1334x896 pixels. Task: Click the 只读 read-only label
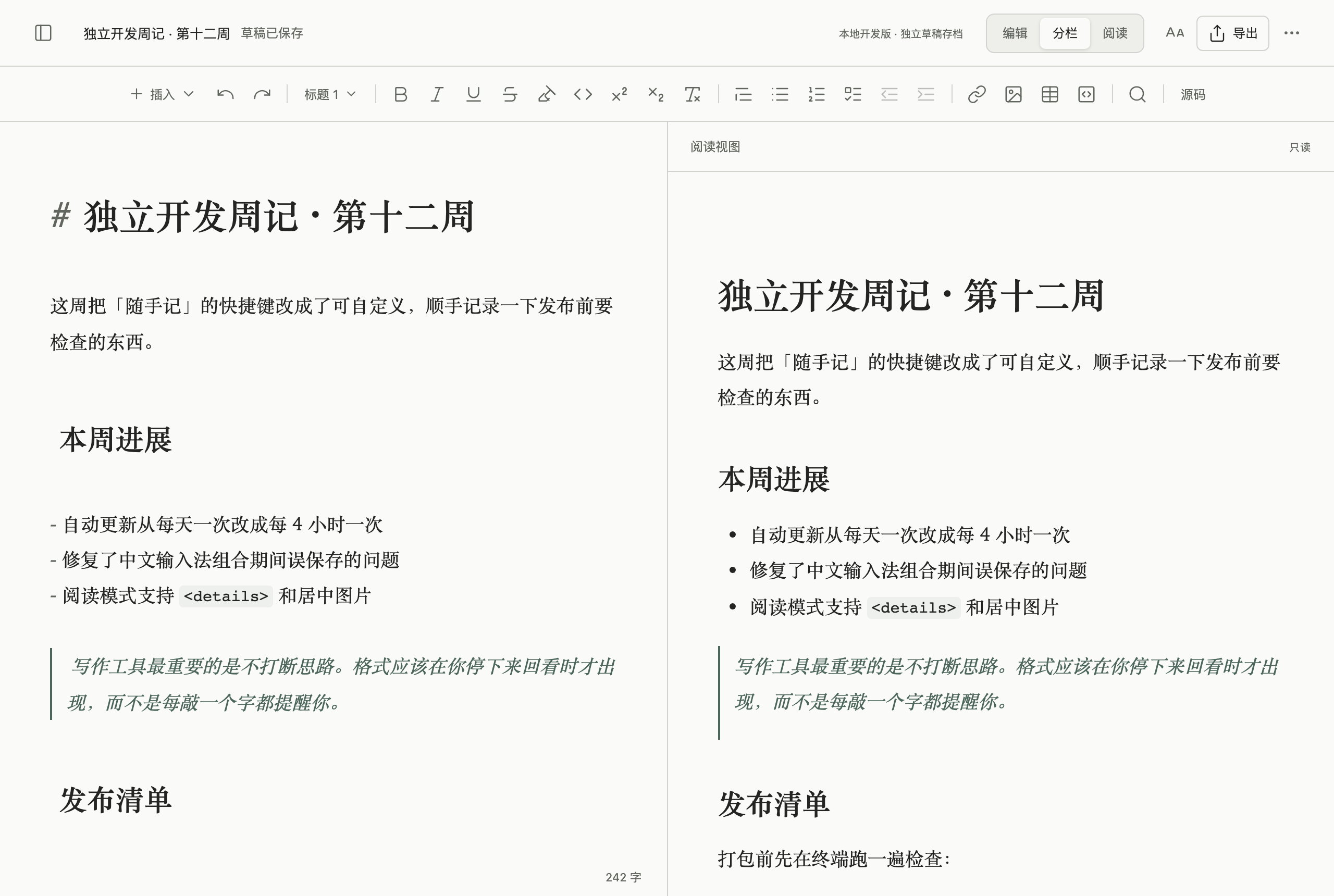coord(1300,147)
